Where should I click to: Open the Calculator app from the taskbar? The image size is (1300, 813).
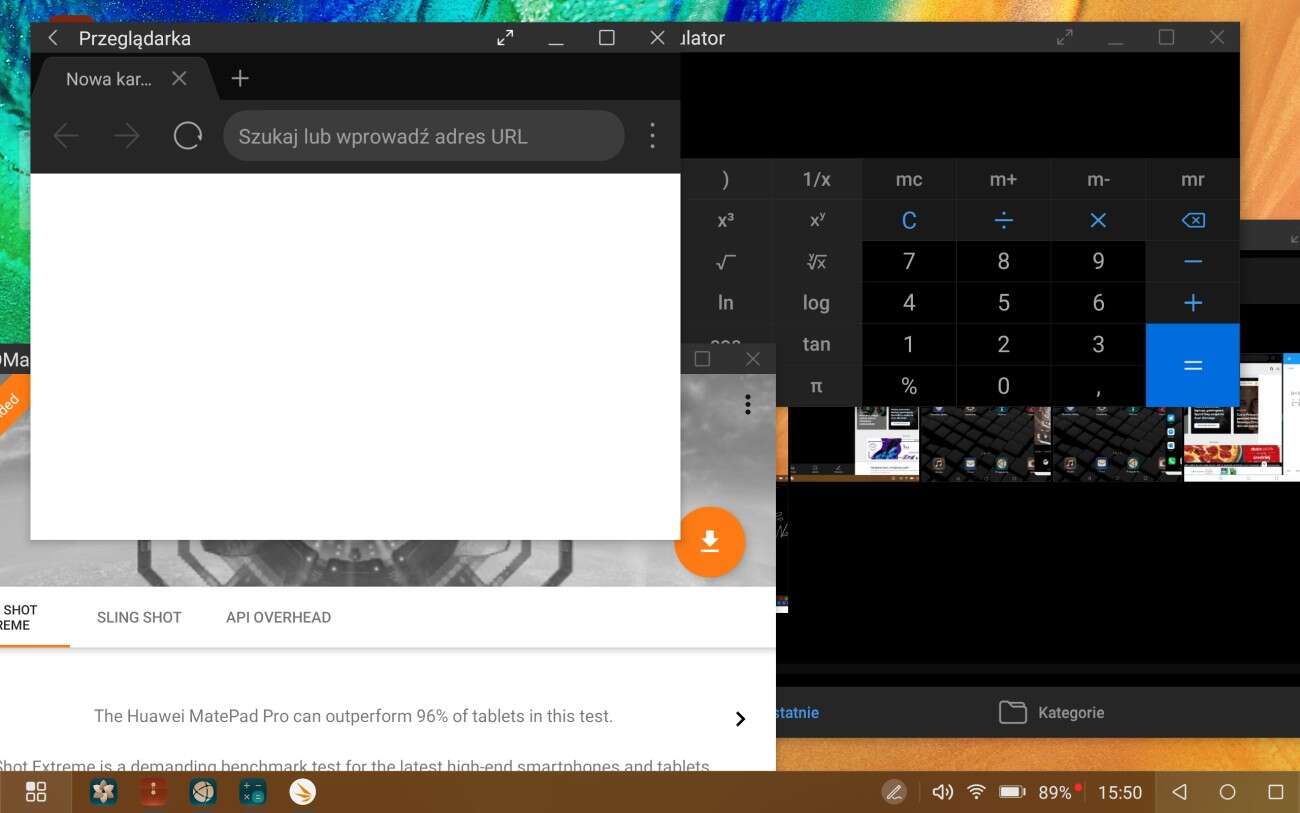click(253, 791)
